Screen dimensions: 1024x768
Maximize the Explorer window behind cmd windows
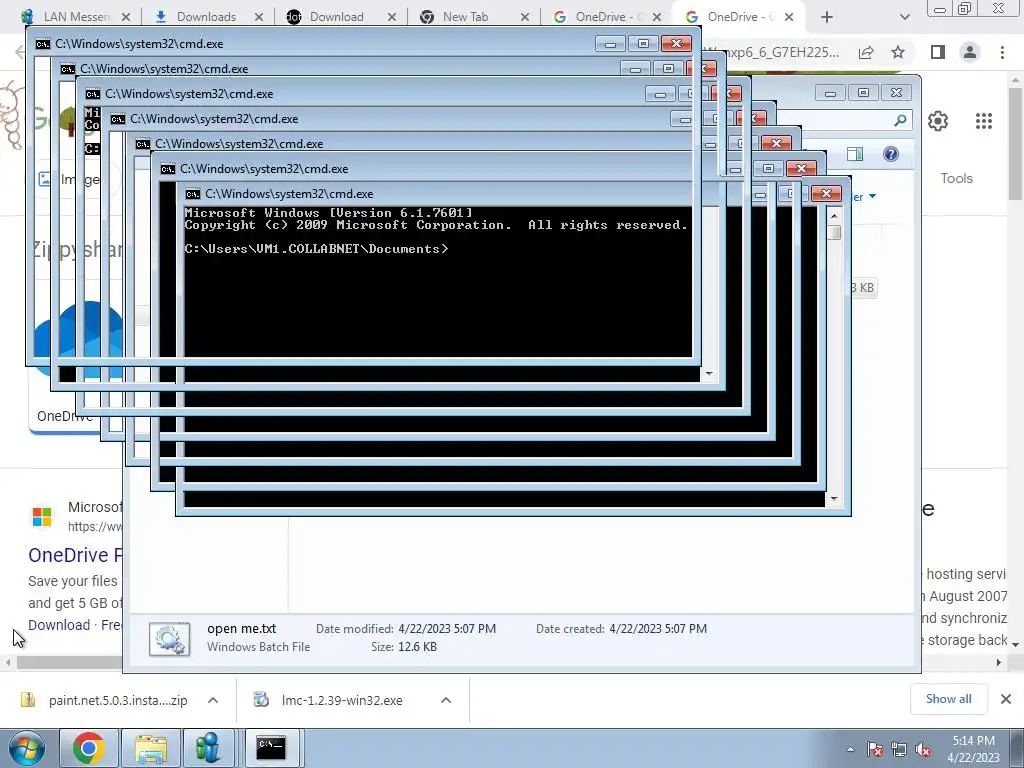(x=863, y=93)
